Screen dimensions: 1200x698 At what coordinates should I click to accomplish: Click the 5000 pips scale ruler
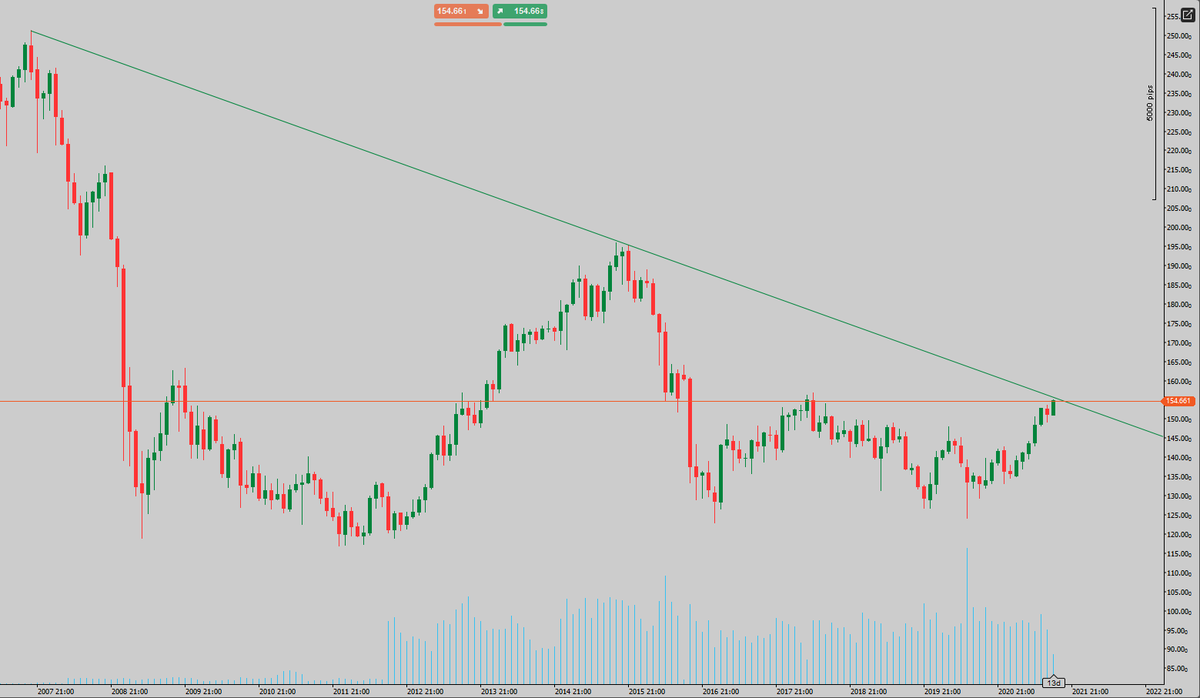[1152, 103]
